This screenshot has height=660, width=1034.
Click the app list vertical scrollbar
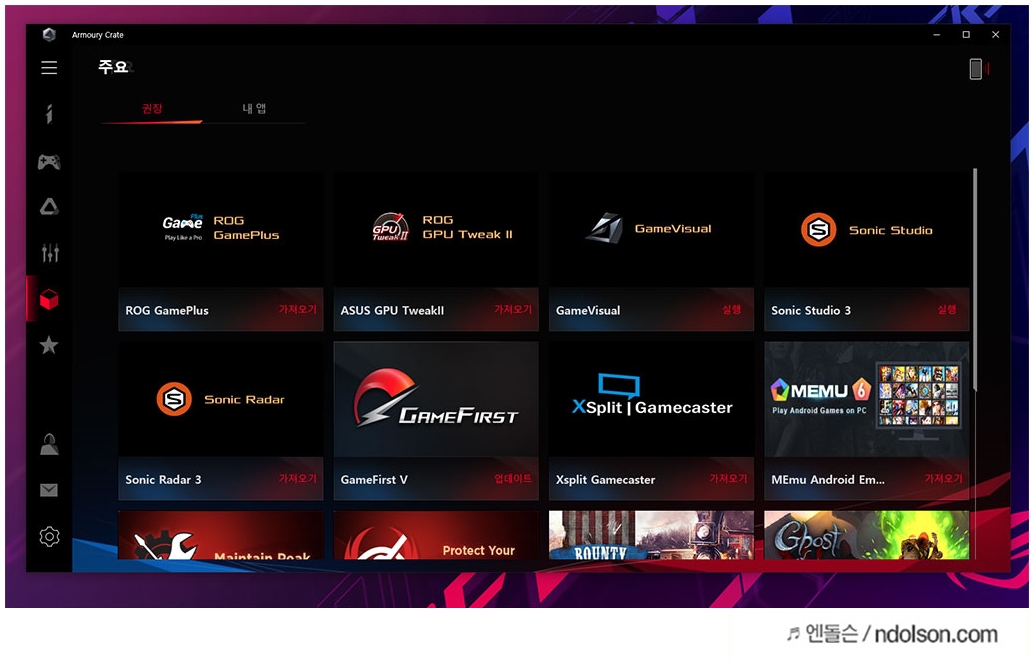[x=975, y=280]
